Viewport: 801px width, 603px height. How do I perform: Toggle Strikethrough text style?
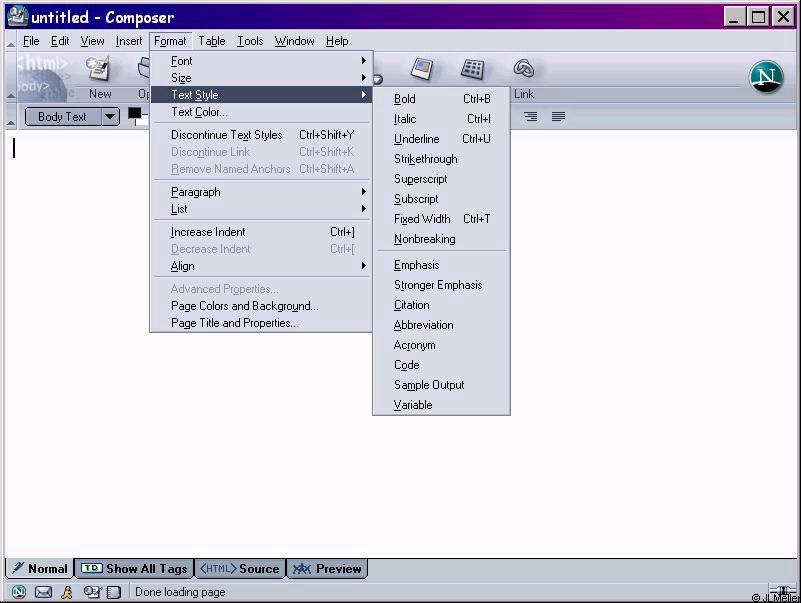tap(441, 159)
